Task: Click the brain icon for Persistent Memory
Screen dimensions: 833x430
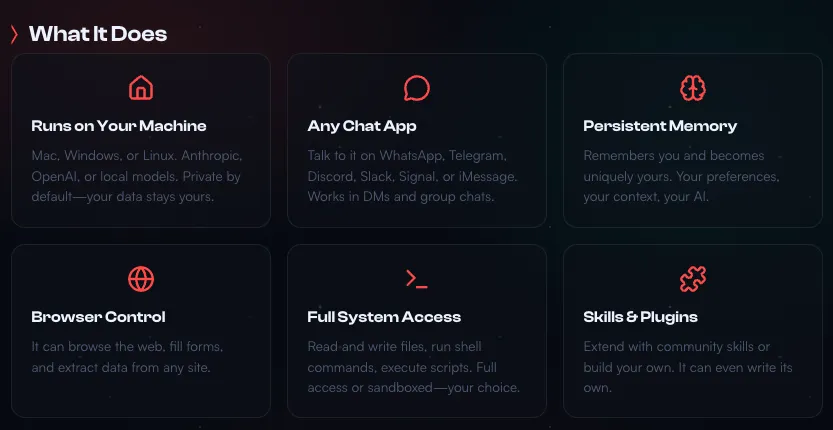Action: click(693, 88)
